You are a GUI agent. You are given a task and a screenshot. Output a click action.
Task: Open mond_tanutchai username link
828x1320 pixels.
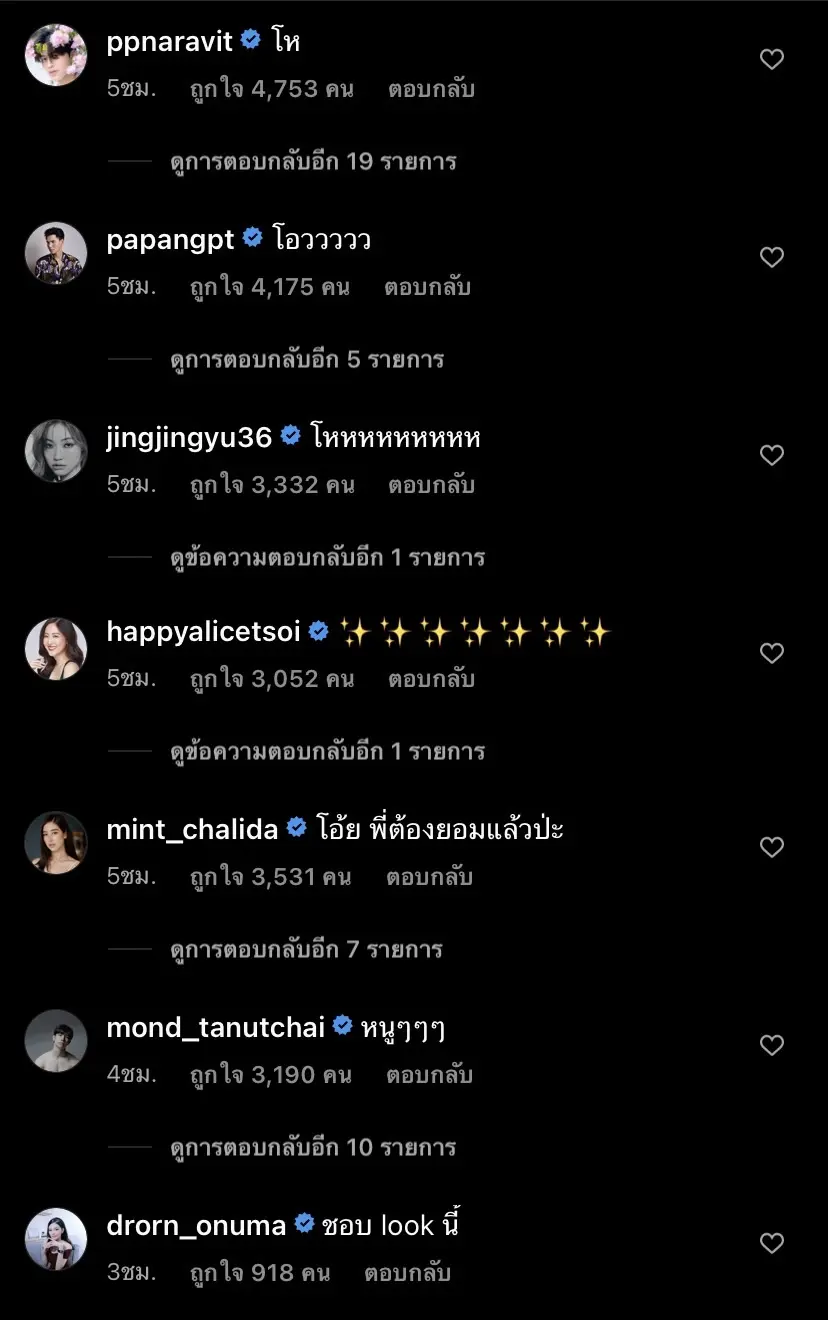coord(215,1027)
